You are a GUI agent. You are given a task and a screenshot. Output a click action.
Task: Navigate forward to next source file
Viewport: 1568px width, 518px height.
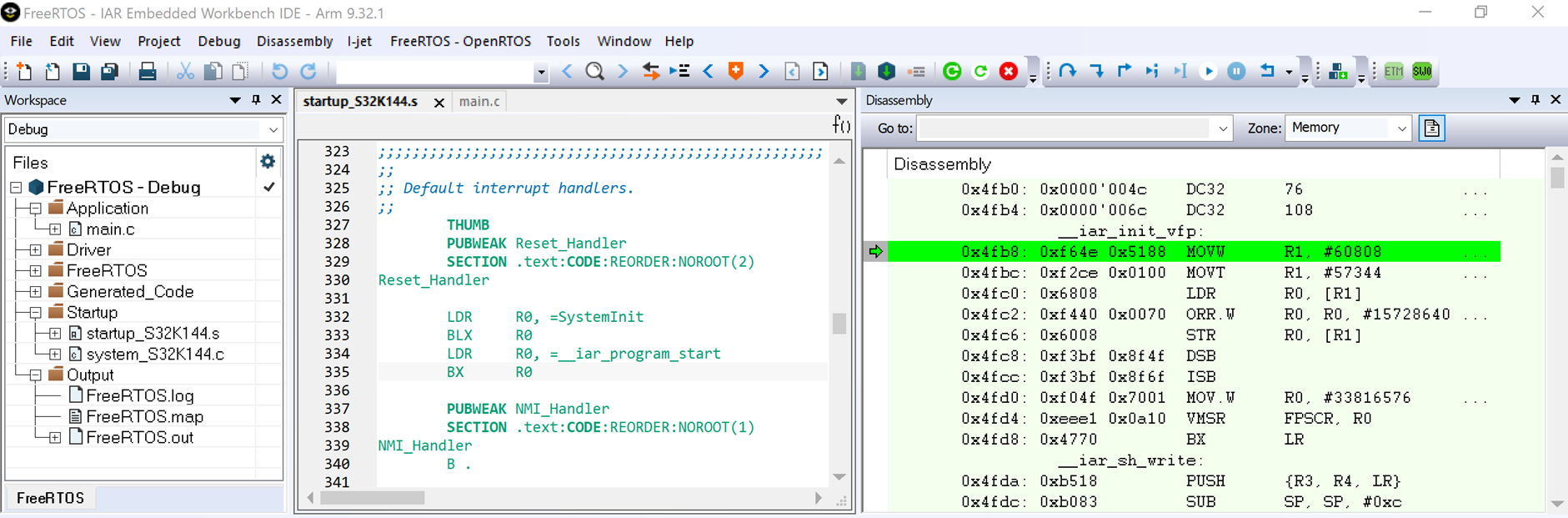pyautogui.click(x=821, y=72)
